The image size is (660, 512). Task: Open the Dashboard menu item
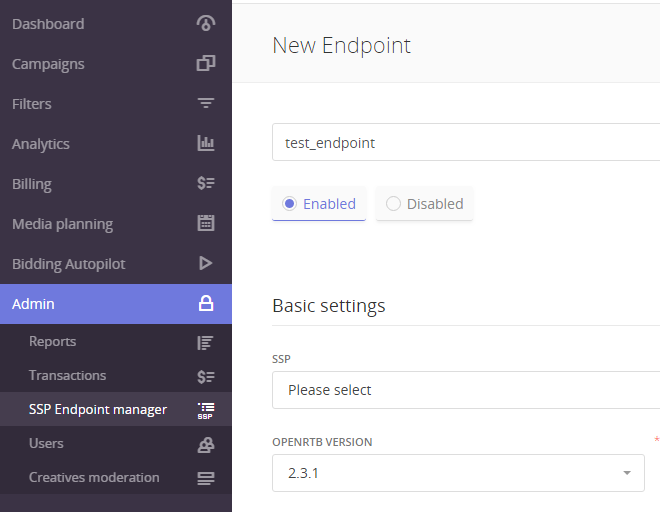coord(116,24)
